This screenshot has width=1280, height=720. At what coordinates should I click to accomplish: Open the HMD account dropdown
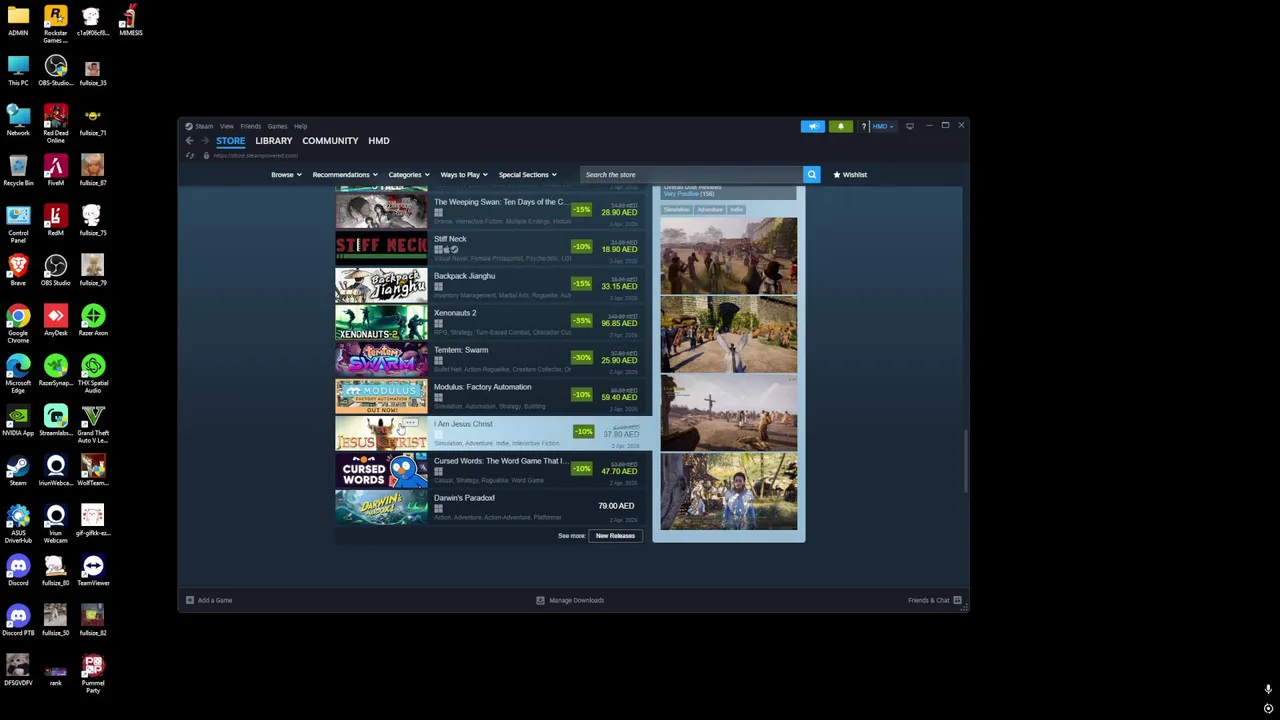click(x=883, y=126)
